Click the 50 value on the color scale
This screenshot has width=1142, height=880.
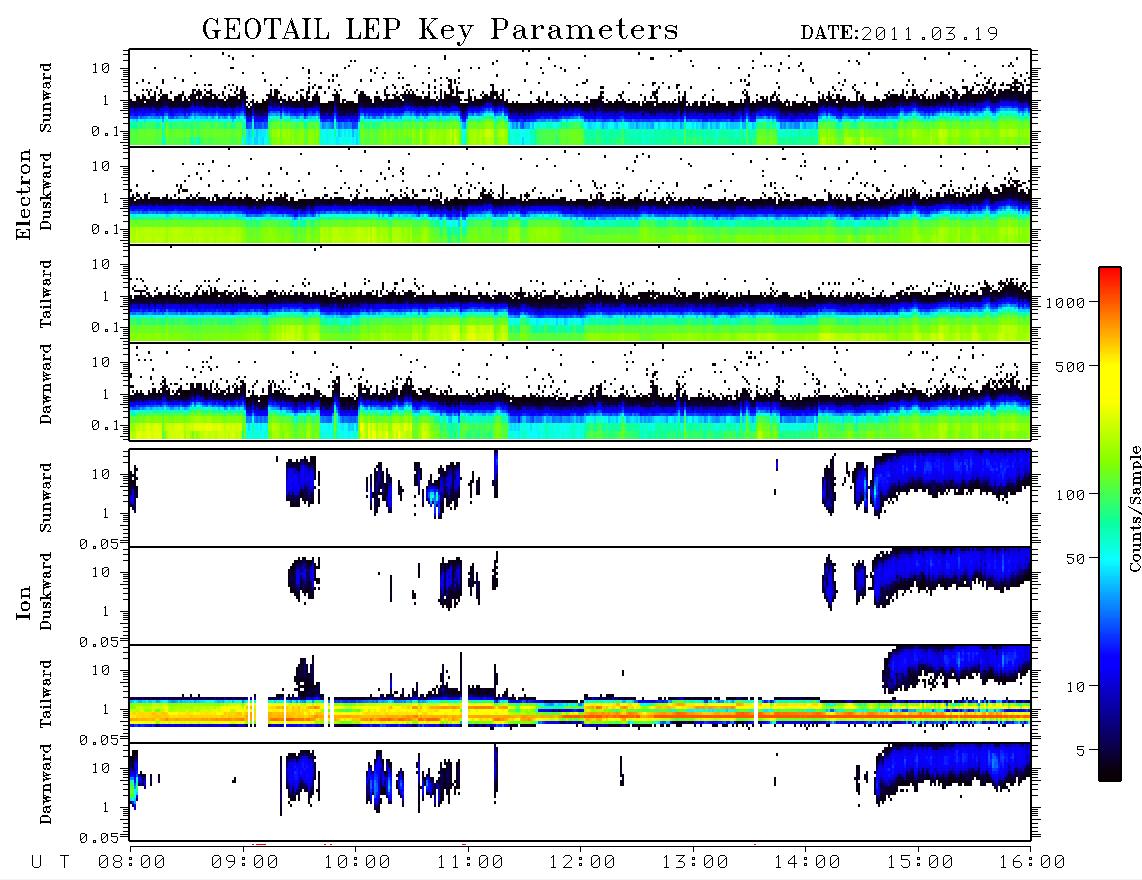click(1075, 559)
